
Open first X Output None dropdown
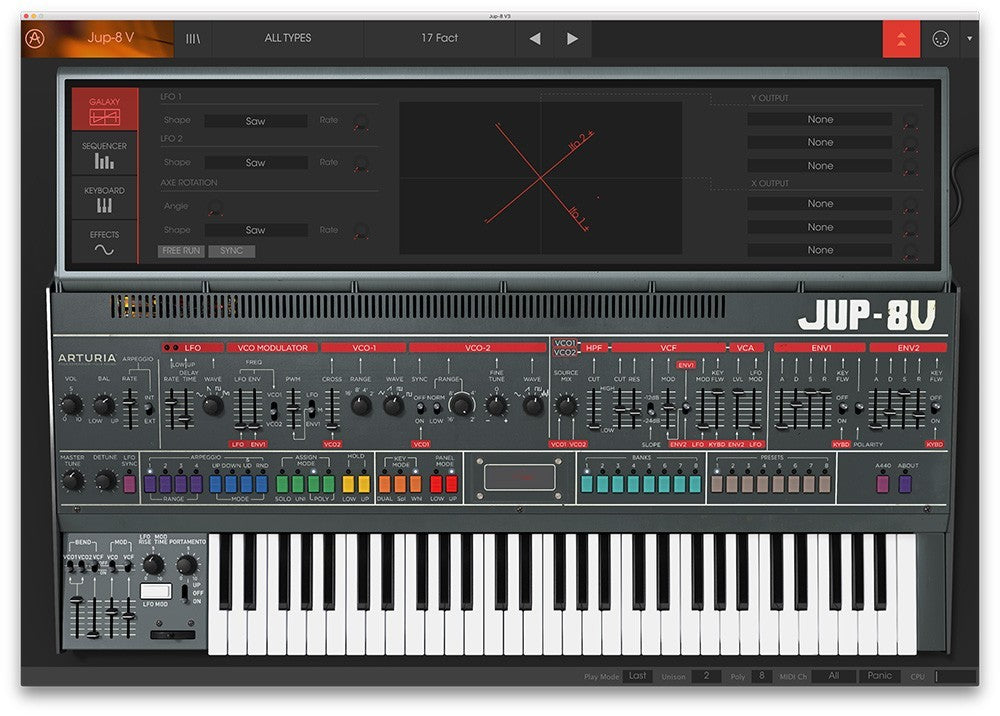point(820,203)
